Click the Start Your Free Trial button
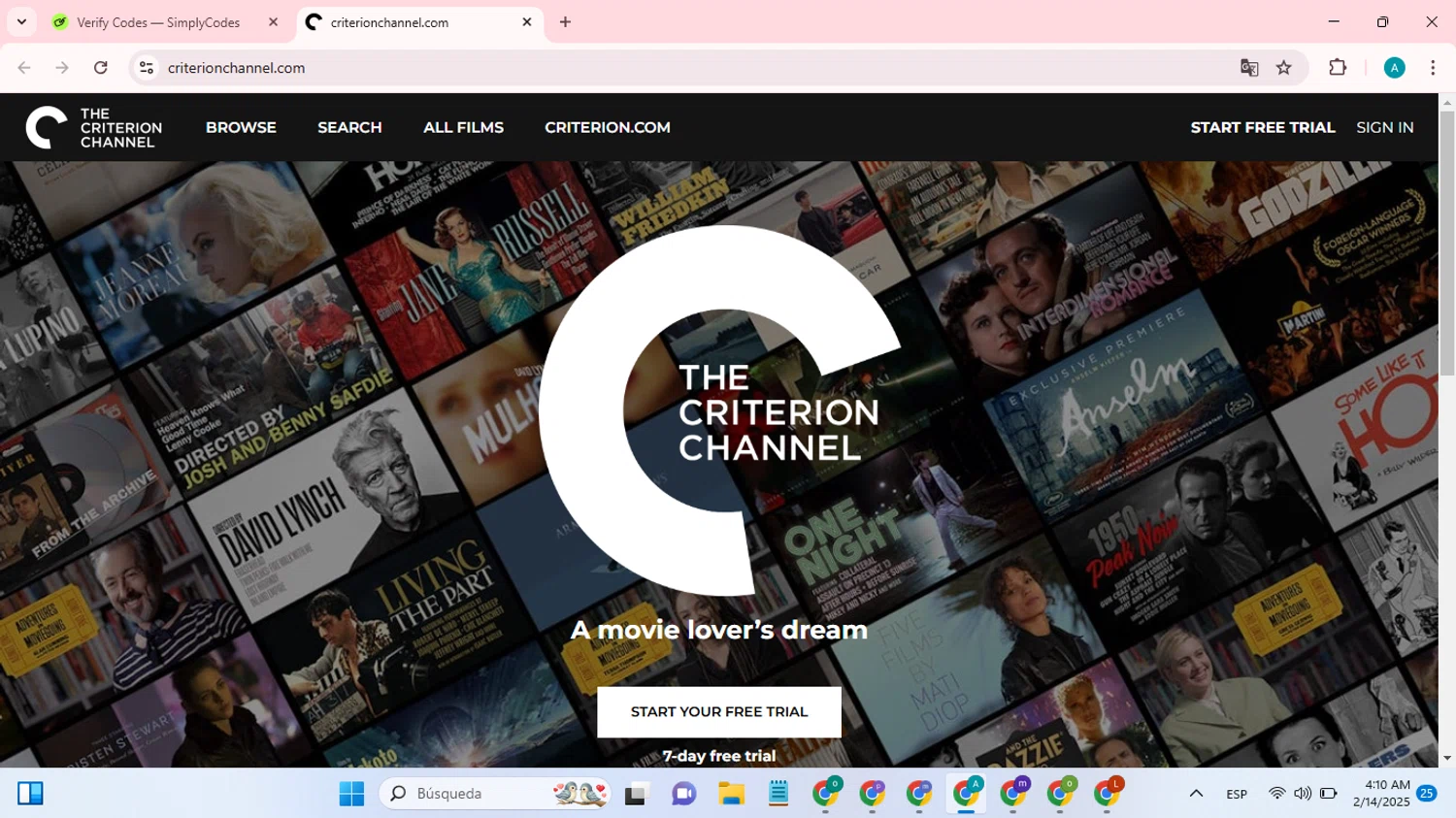The image size is (1456, 818). click(x=719, y=712)
